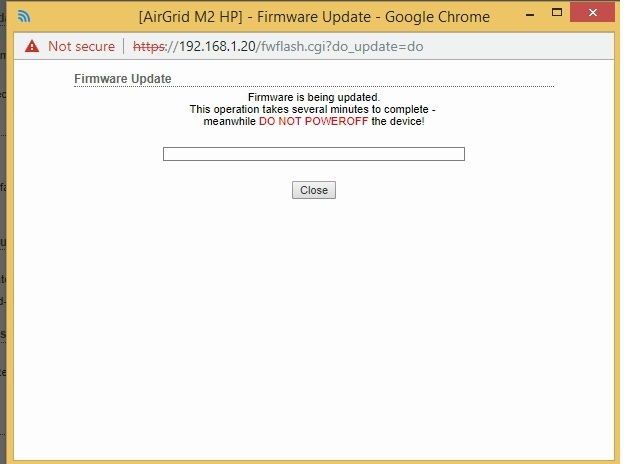
Task: Click the Firmware Update heading
Action: (122, 79)
